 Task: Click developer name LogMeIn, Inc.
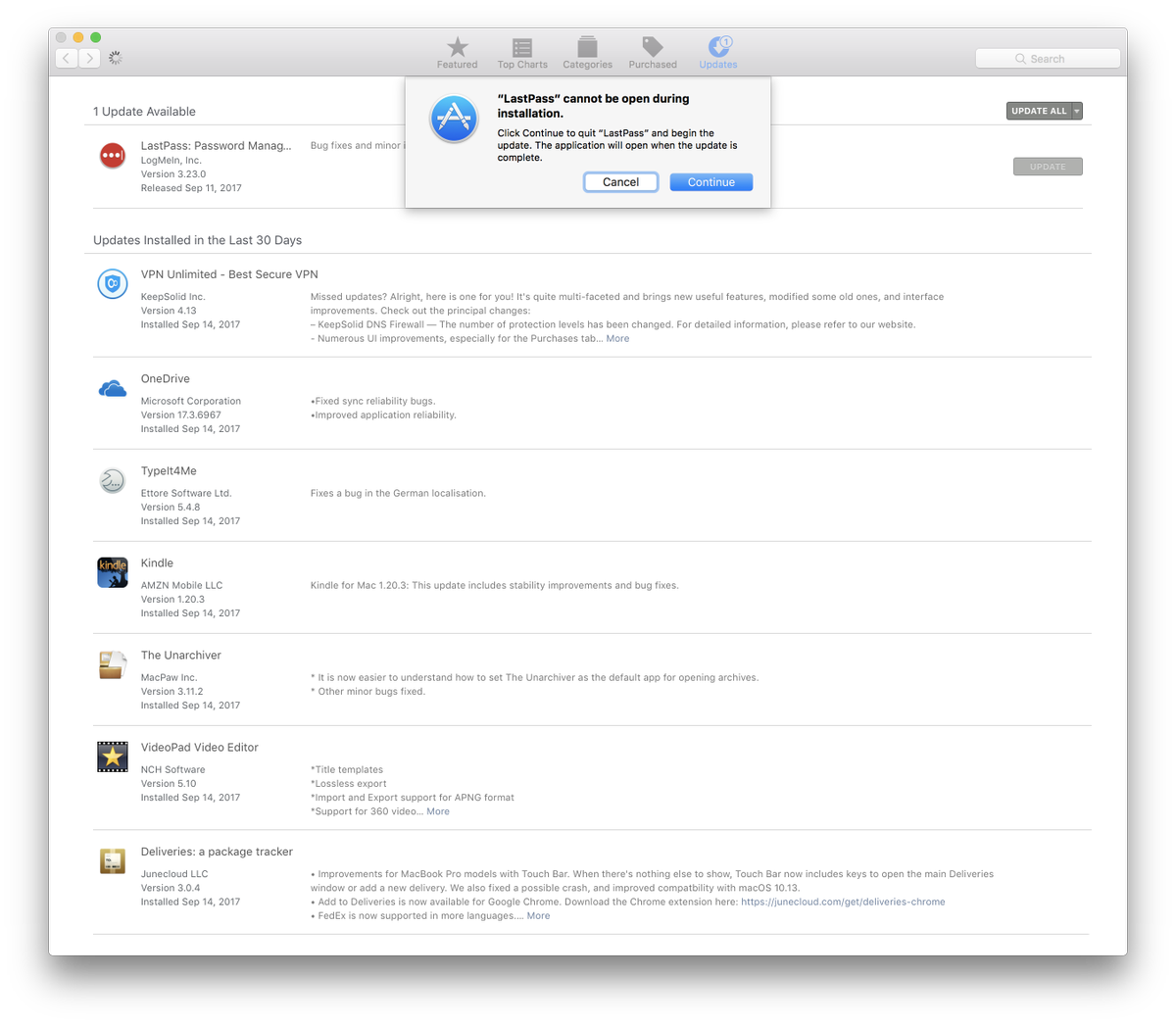pyautogui.click(x=171, y=160)
